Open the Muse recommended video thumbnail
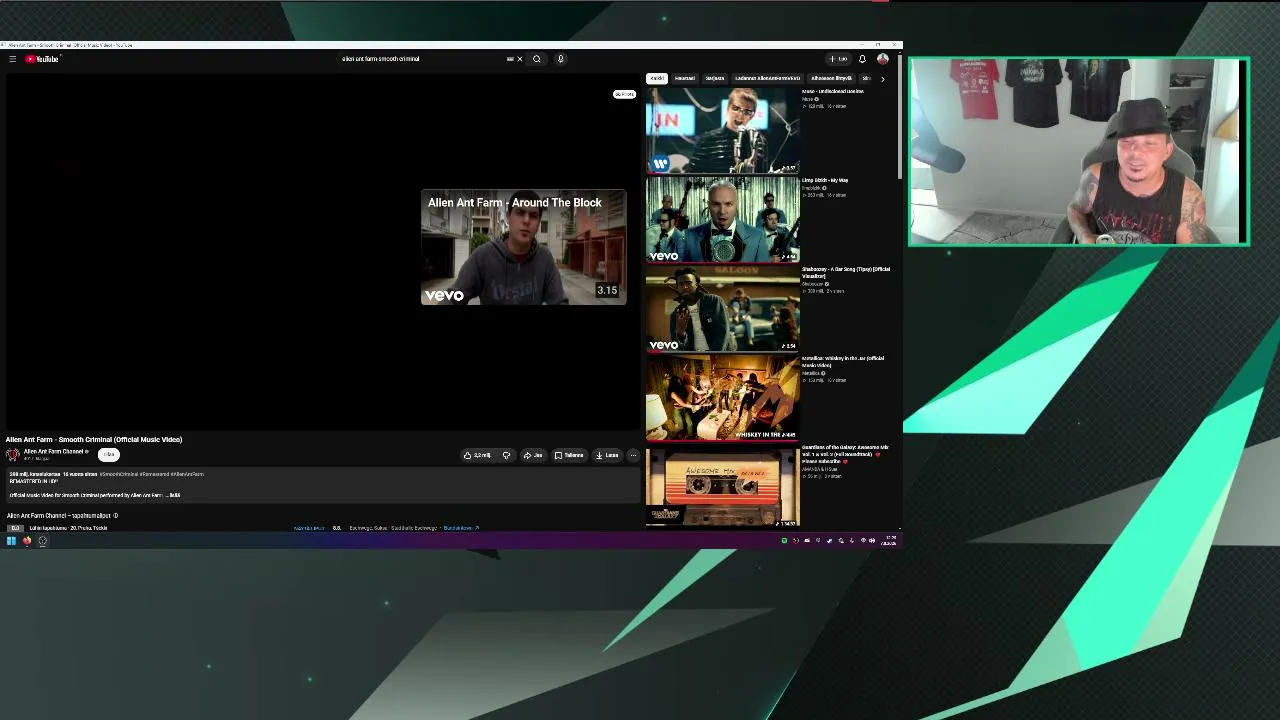1280x720 pixels. [723, 130]
